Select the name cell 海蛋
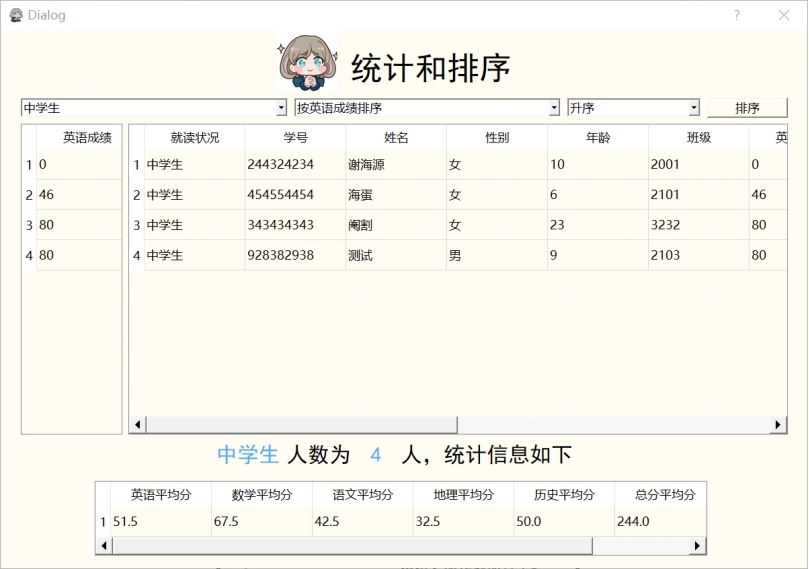809x569 pixels. pos(396,194)
